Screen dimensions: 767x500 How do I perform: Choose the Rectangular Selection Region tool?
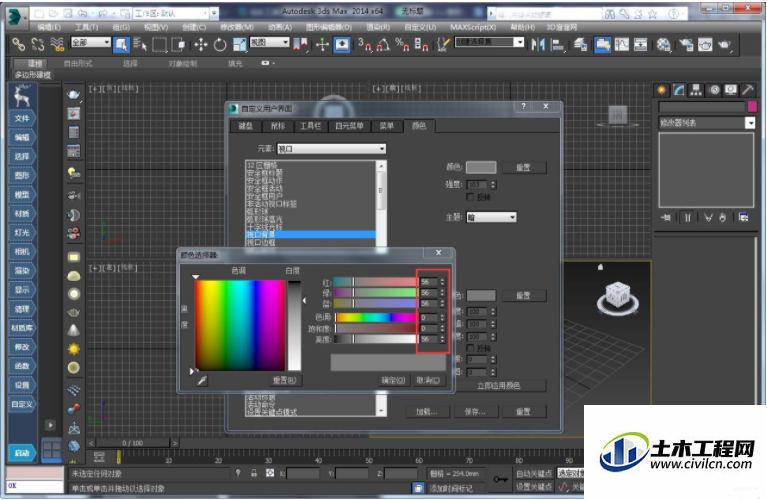click(159, 45)
